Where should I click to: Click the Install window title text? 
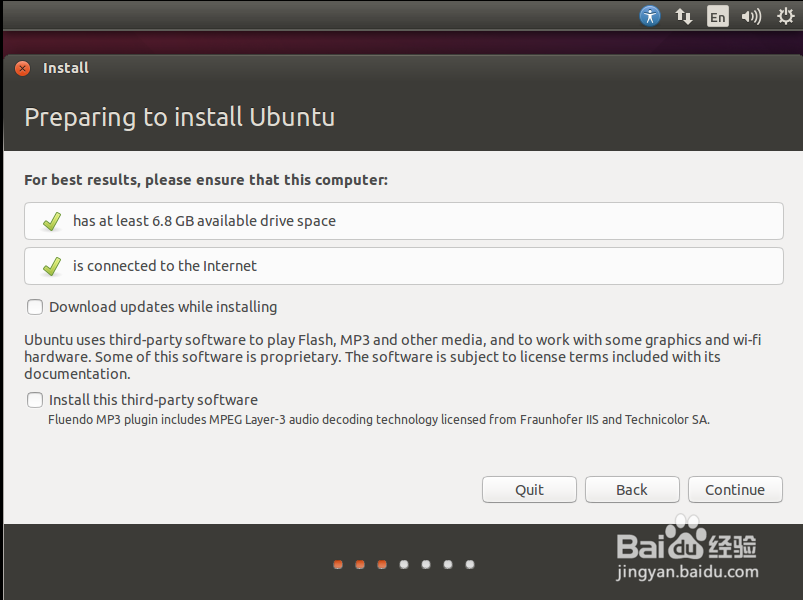point(66,68)
